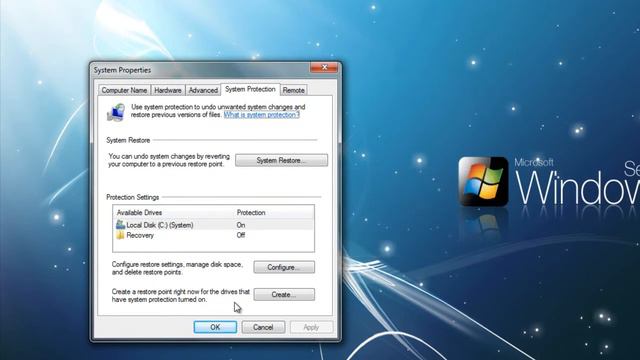This screenshot has height=360, width=640.
Task: Close the System Properties dialog
Action: coord(324,67)
